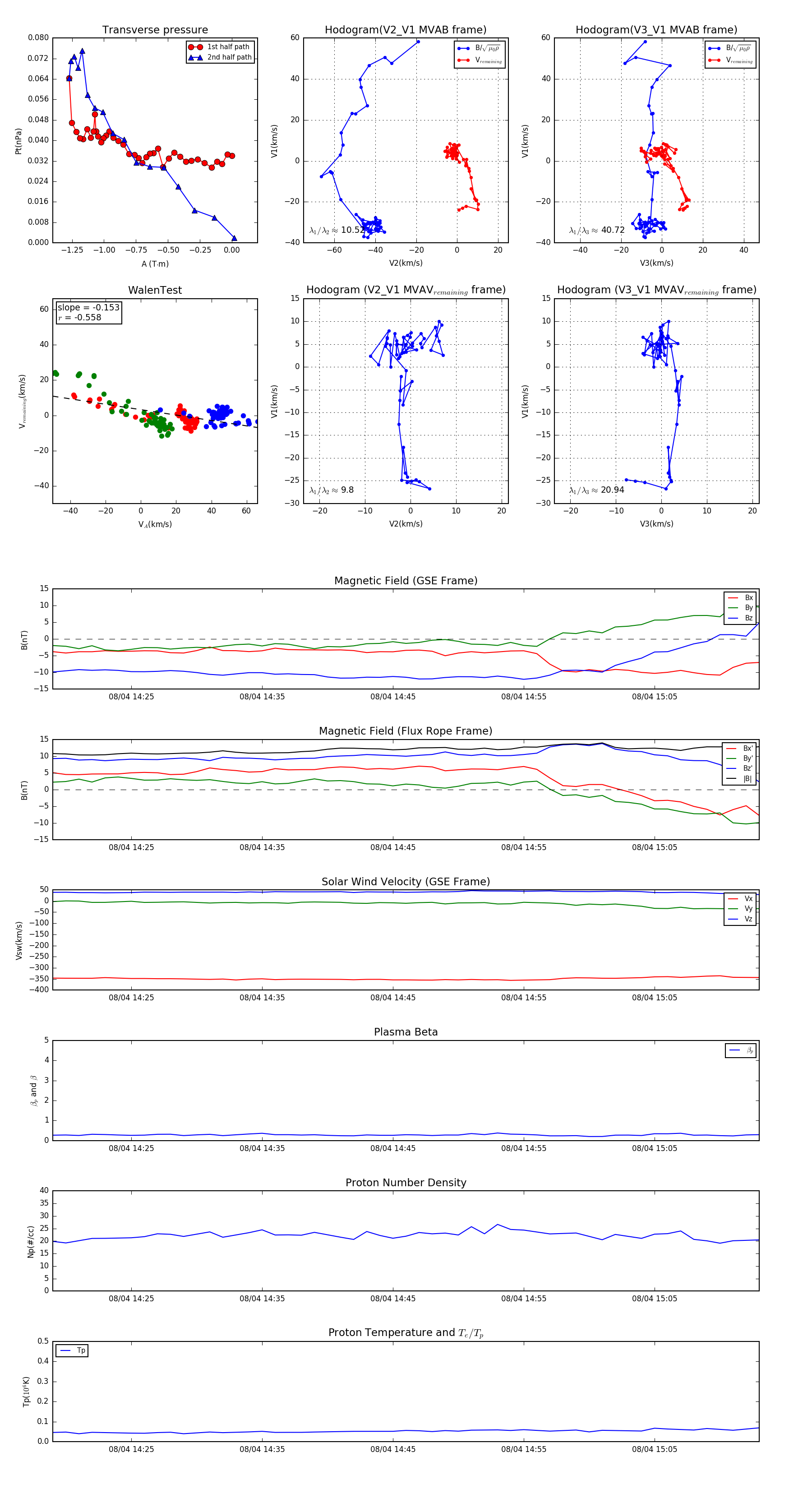812x1489 pixels.
Task: Select the Bz legend entry in GSE plot
Action: point(740,618)
